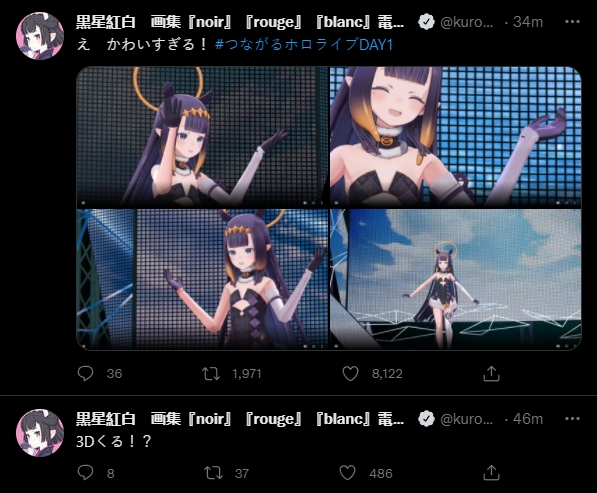View top-right close-up smiling image
Screen dimensions: 597x493
455,137
